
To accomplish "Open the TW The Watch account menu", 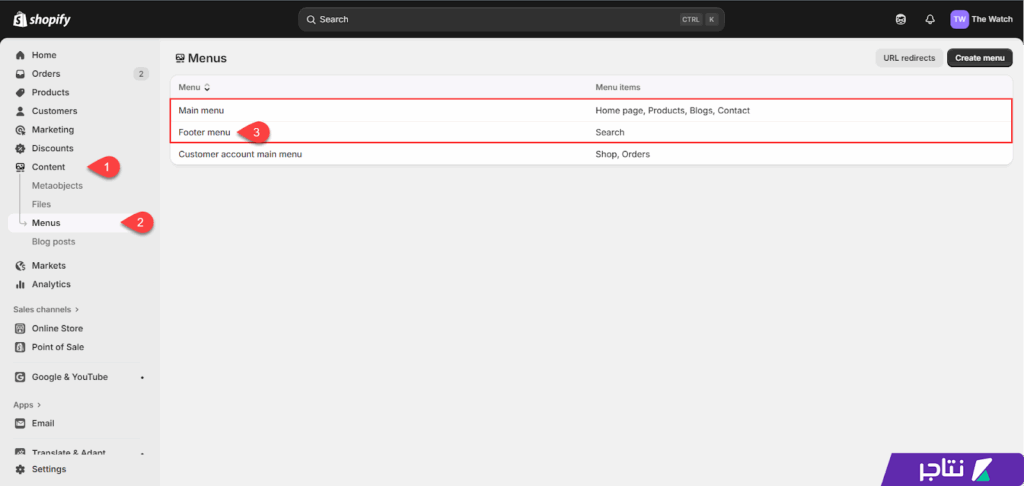I will [x=980, y=19].
